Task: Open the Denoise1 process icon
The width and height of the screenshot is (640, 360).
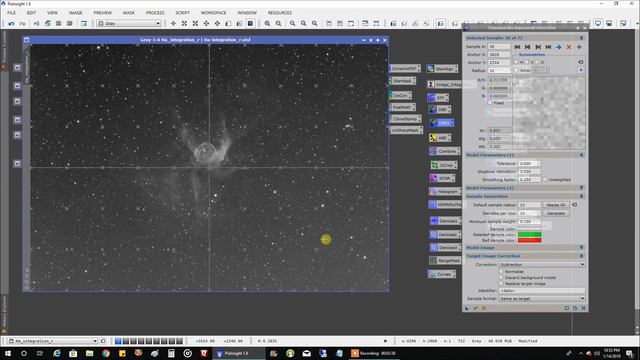Action: (x=445, y=221)
